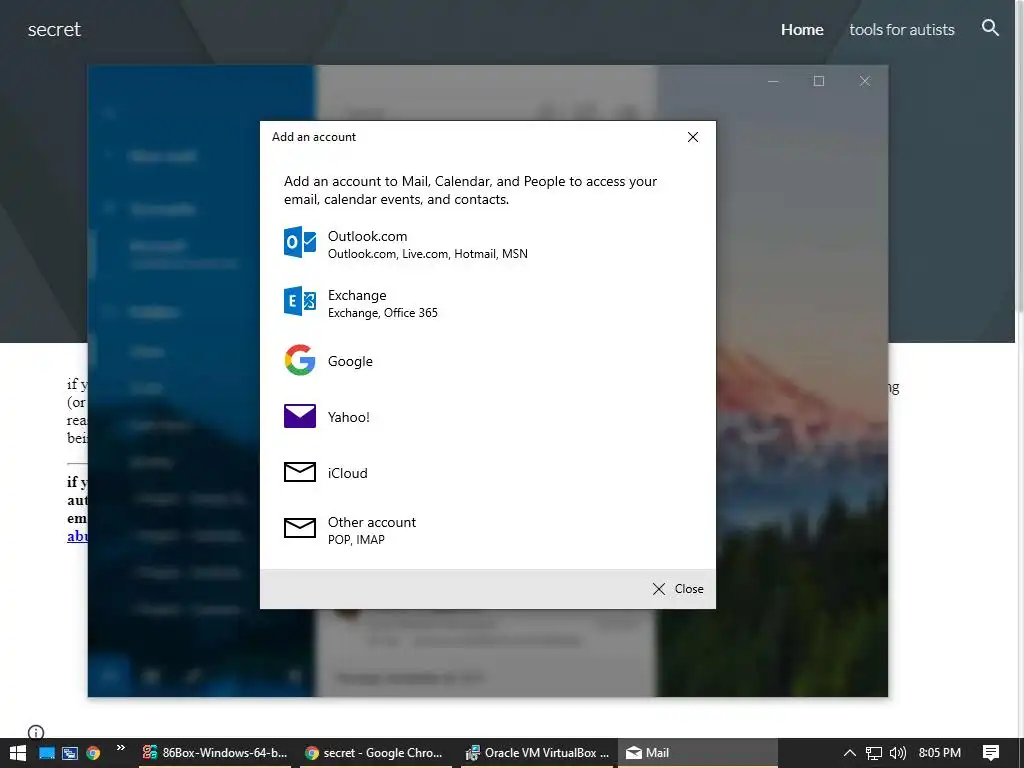Open the desktop taskbar icon beside Start
This screenshot has height=768, width=1024.
point(46,753)
